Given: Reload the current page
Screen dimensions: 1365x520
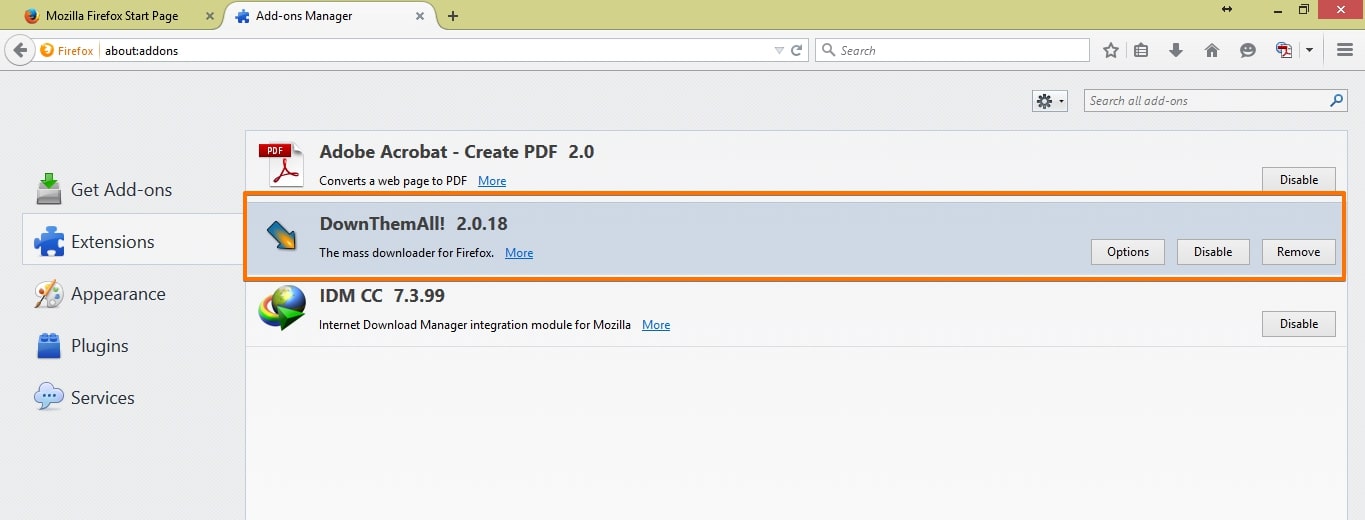Looking at the screenshot, I should [797, 50].
